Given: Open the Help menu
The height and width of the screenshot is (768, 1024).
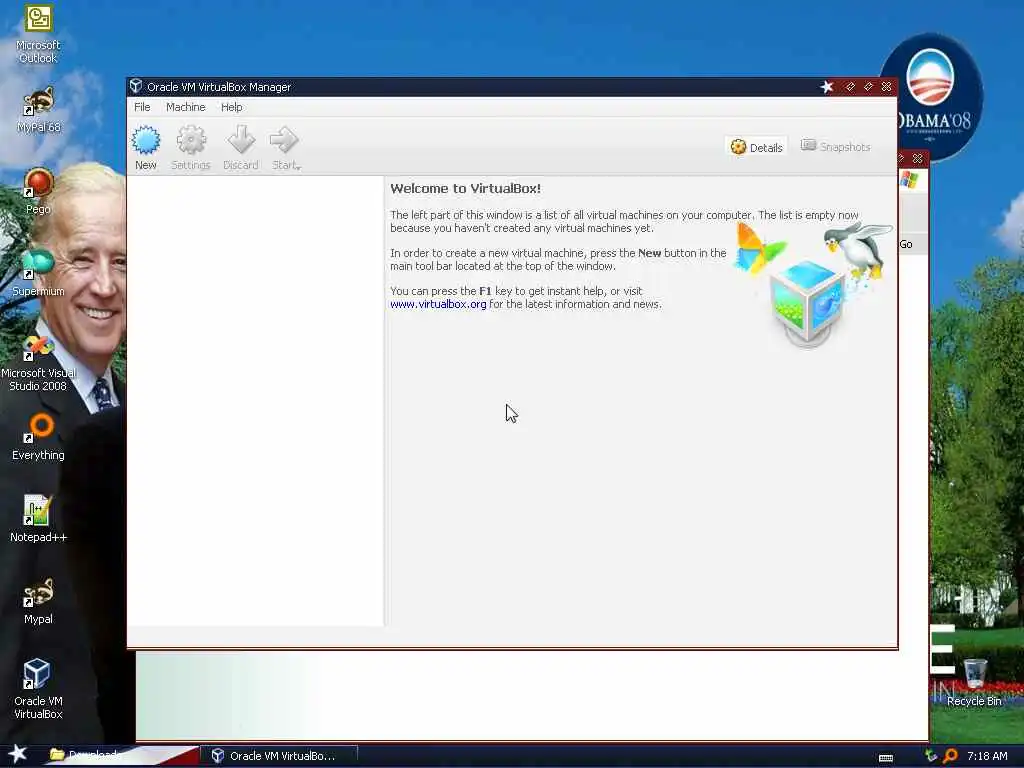Looking at the screenshot, I should (x=231, y=107).
